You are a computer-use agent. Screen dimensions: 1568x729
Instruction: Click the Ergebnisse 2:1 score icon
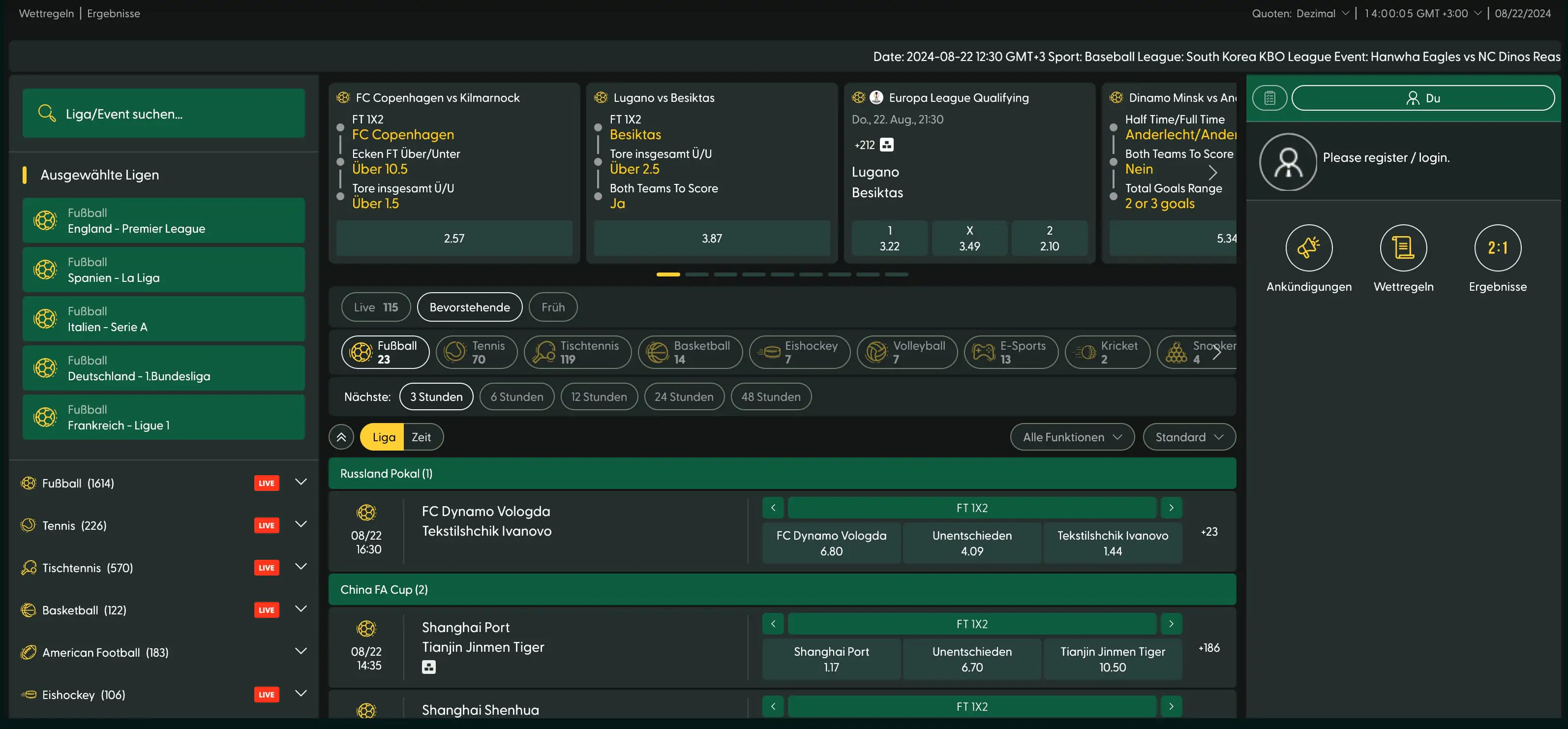pos(1497,247)
